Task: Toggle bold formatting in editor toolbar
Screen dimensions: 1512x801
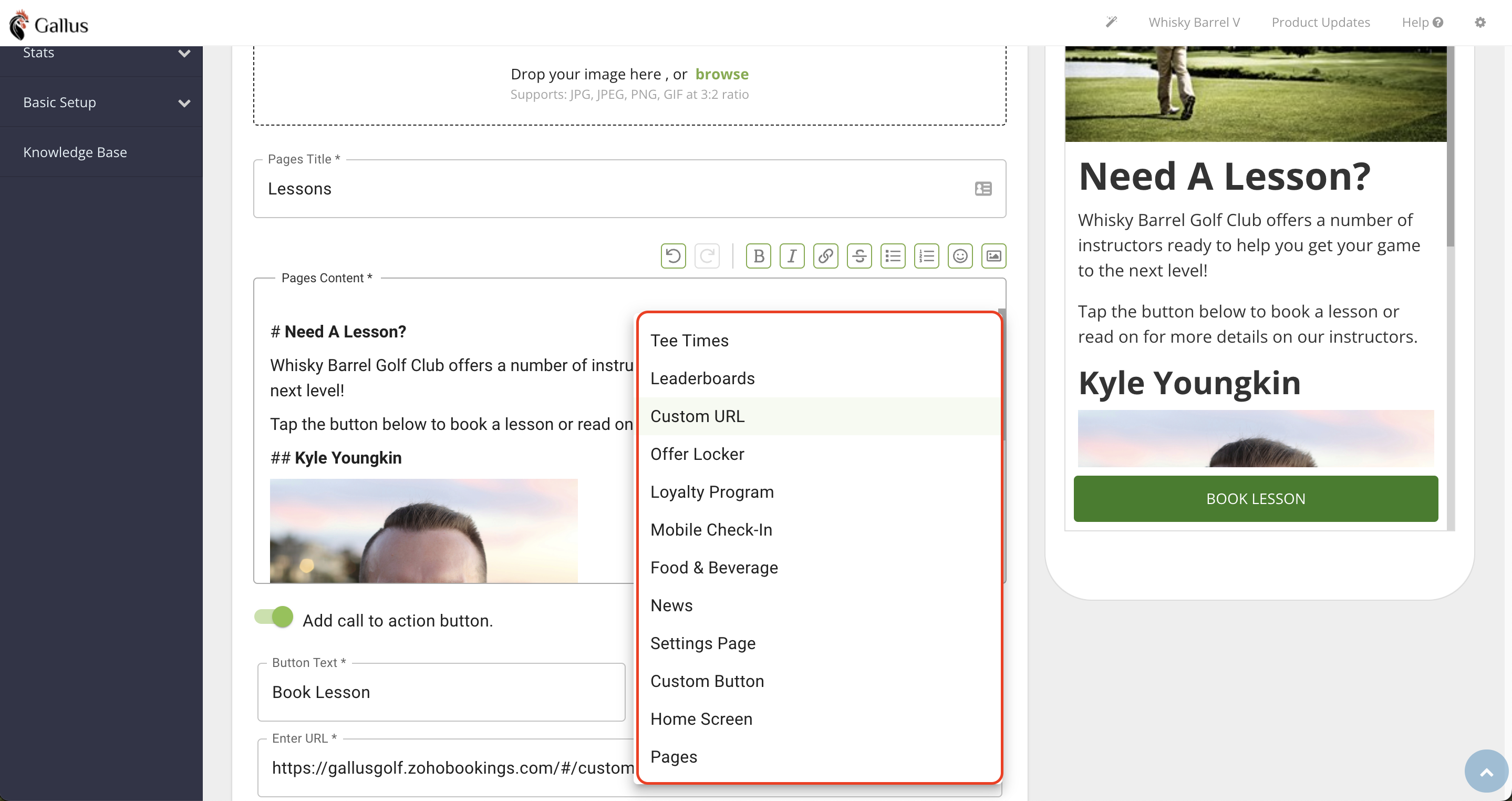Action: click(758, 256)
